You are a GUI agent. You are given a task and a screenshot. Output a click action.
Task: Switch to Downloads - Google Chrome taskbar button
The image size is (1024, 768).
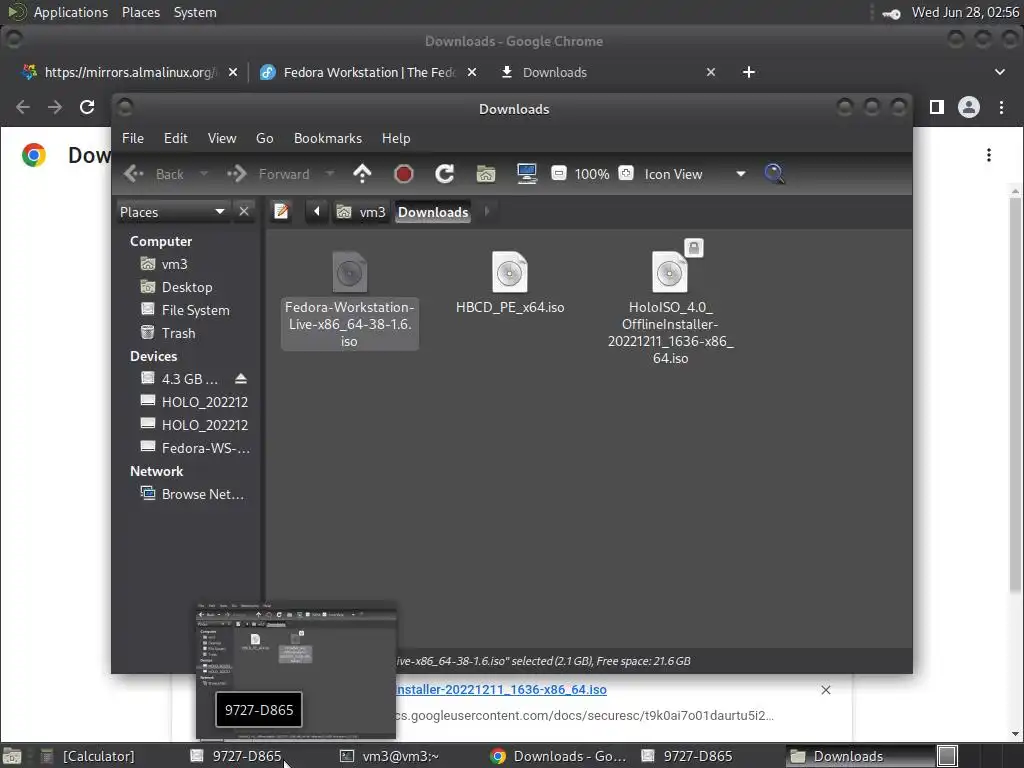tap(560, 756)
